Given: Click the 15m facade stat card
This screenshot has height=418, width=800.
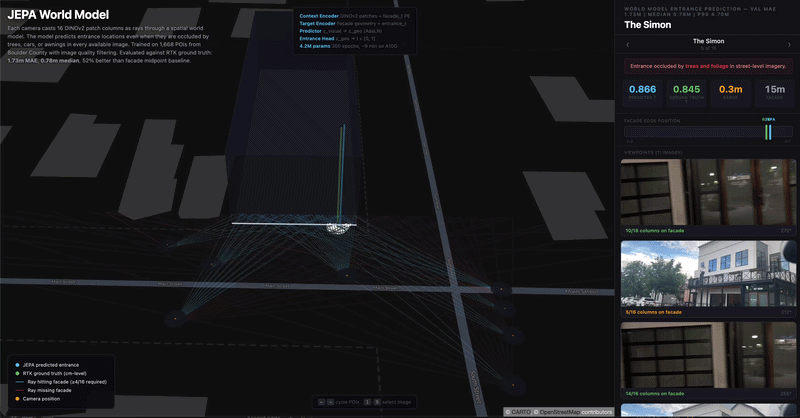Looking at the screenshot, I should pyautogui.click(x=774, y=93).
